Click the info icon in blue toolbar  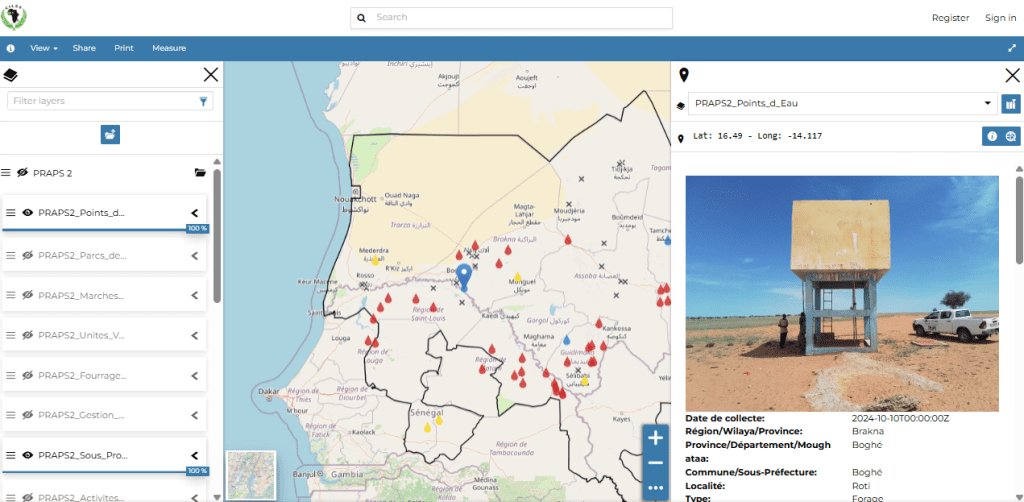pos(11,48)
